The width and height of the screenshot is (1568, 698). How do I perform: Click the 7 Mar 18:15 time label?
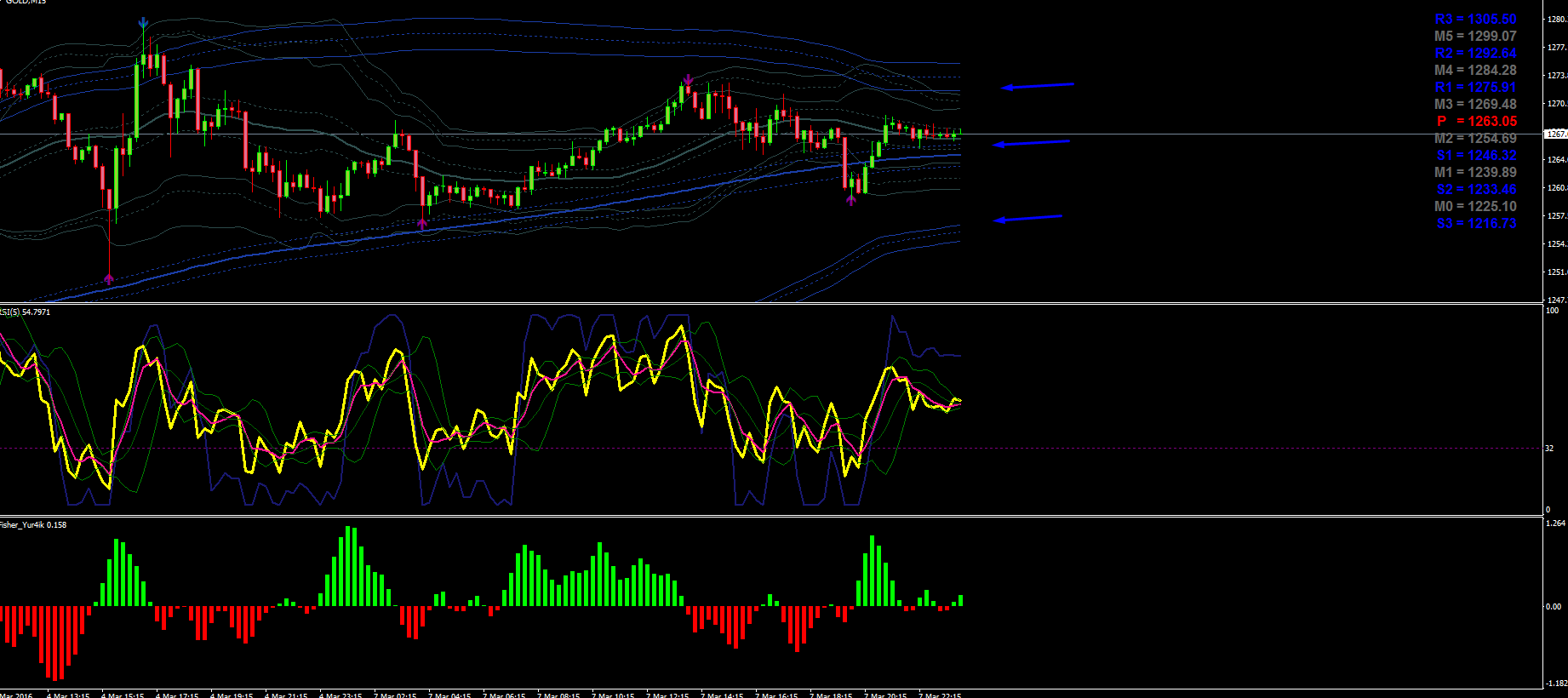click(x=832, y=695)
